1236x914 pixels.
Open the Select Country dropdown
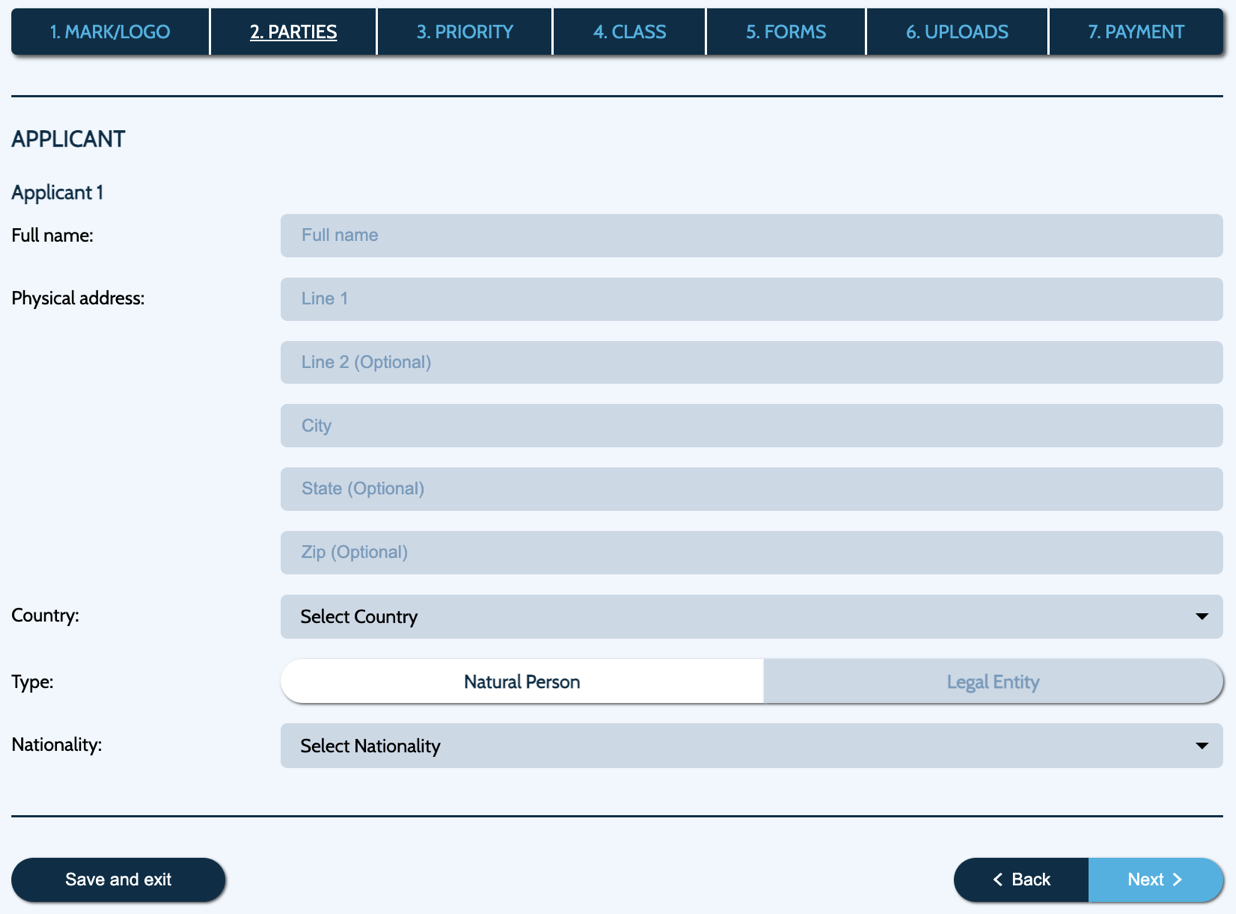coord(751,617)
